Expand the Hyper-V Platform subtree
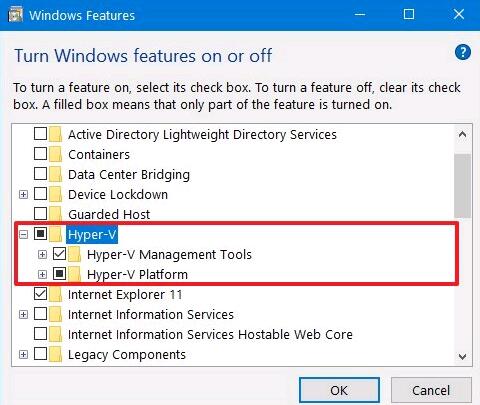 (42, 275)
